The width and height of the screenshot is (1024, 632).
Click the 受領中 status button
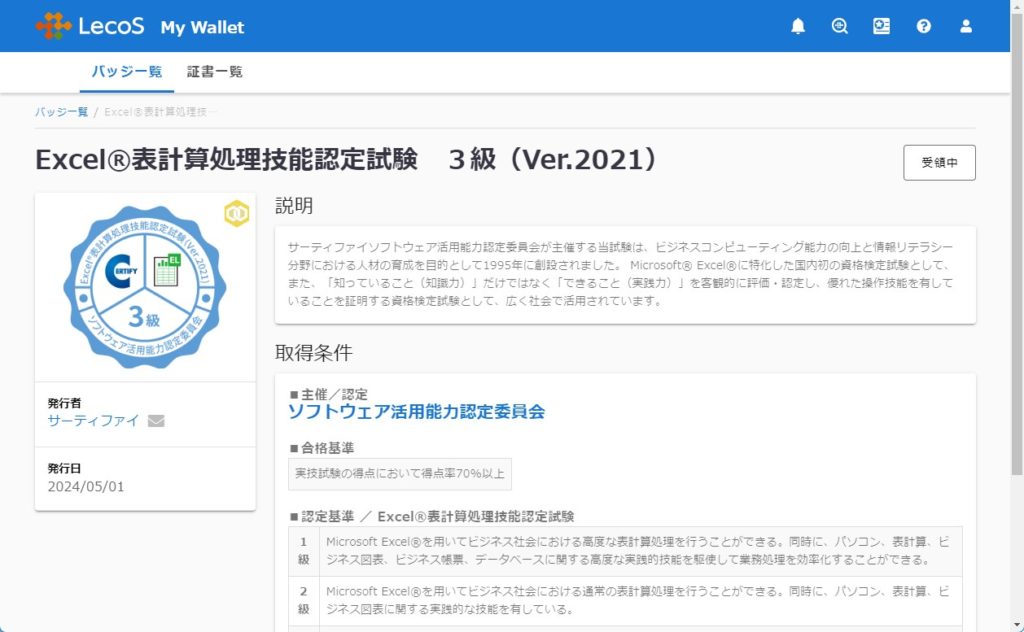click(939, 163)
